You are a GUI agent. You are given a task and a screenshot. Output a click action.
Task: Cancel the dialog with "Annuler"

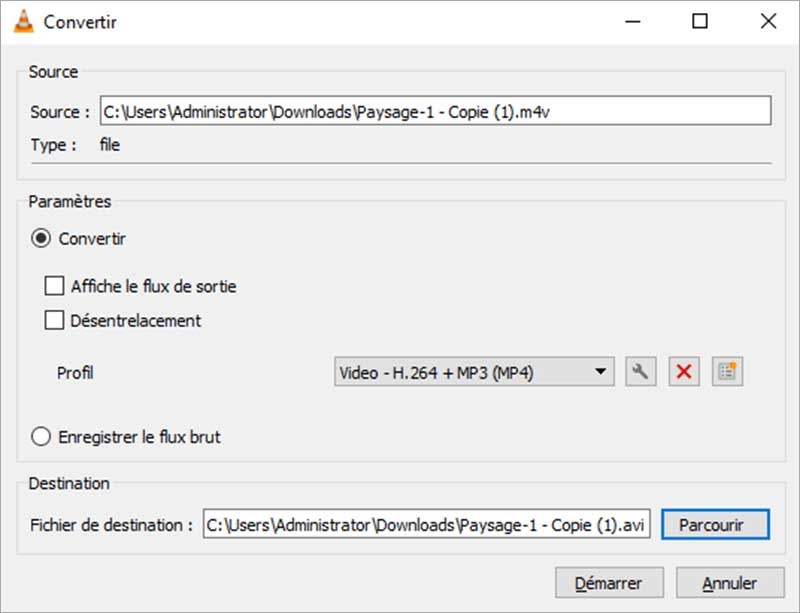(x=730, y=582)
